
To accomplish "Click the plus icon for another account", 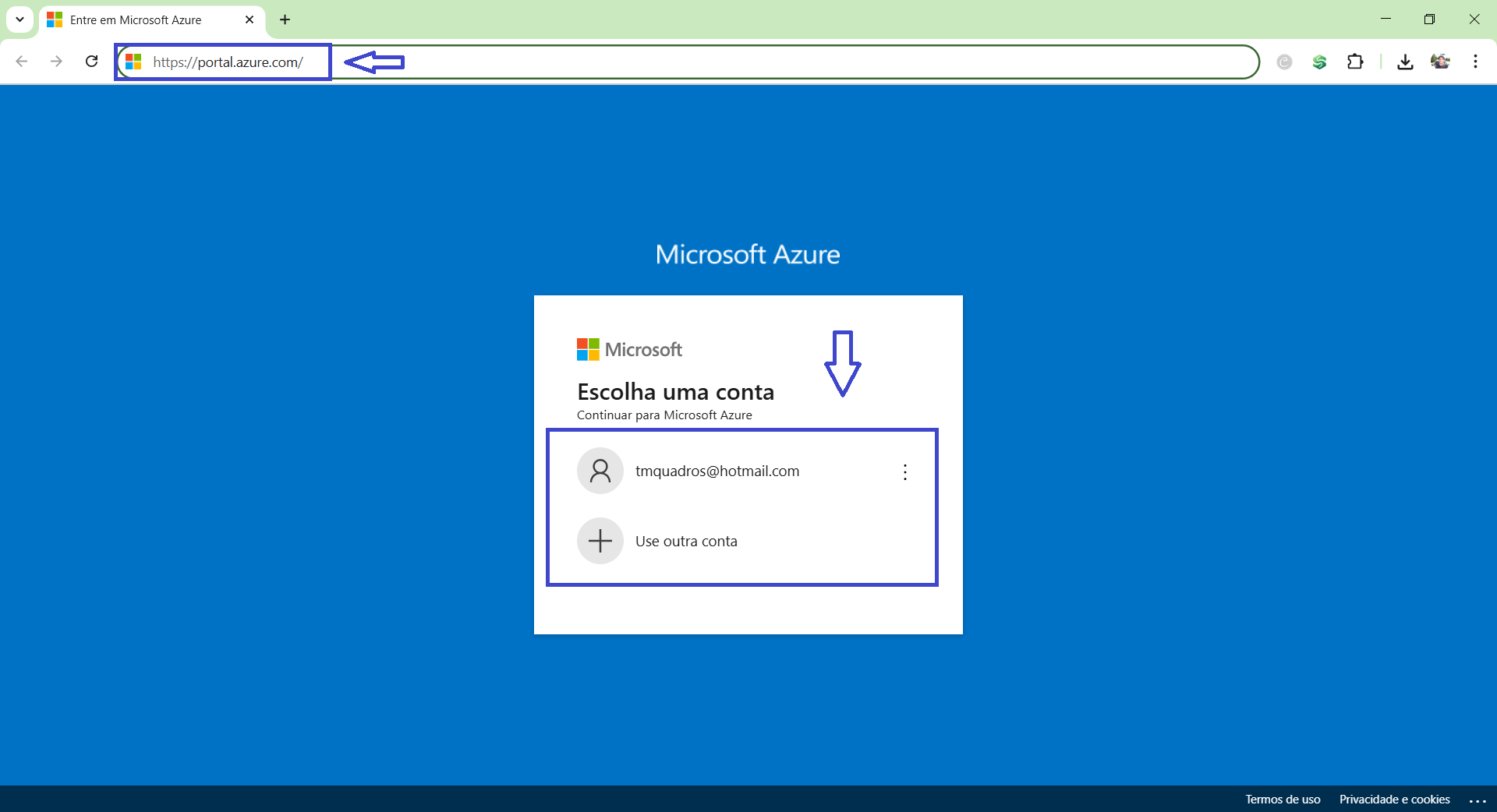I will [x=600, y=541].
